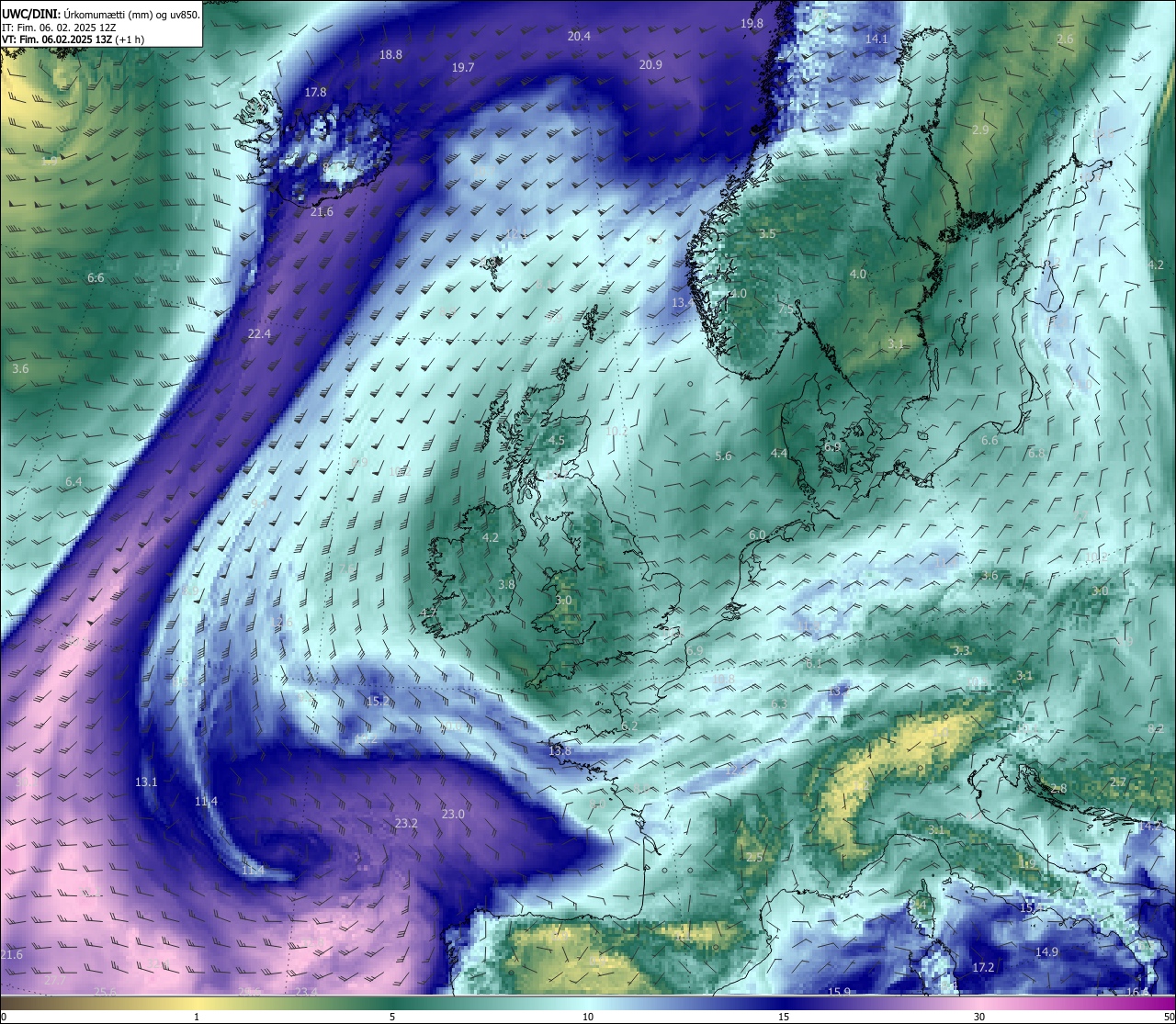Click the 4.5 value over Scotland
The height and width of the screenshot is (1024, 1176).
[x=556, y=440]
